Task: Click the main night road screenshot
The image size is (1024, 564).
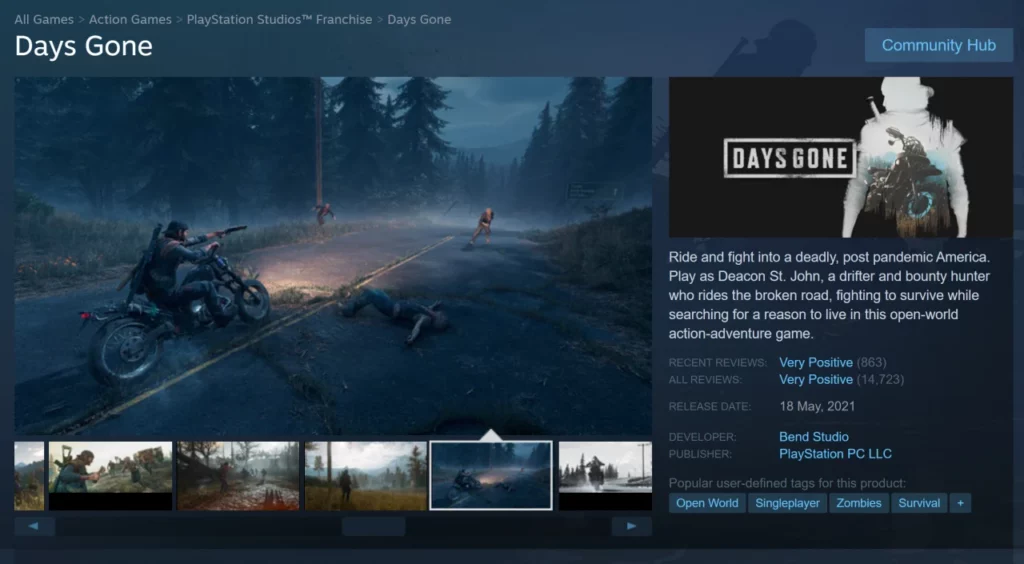Action: [333, 256]
